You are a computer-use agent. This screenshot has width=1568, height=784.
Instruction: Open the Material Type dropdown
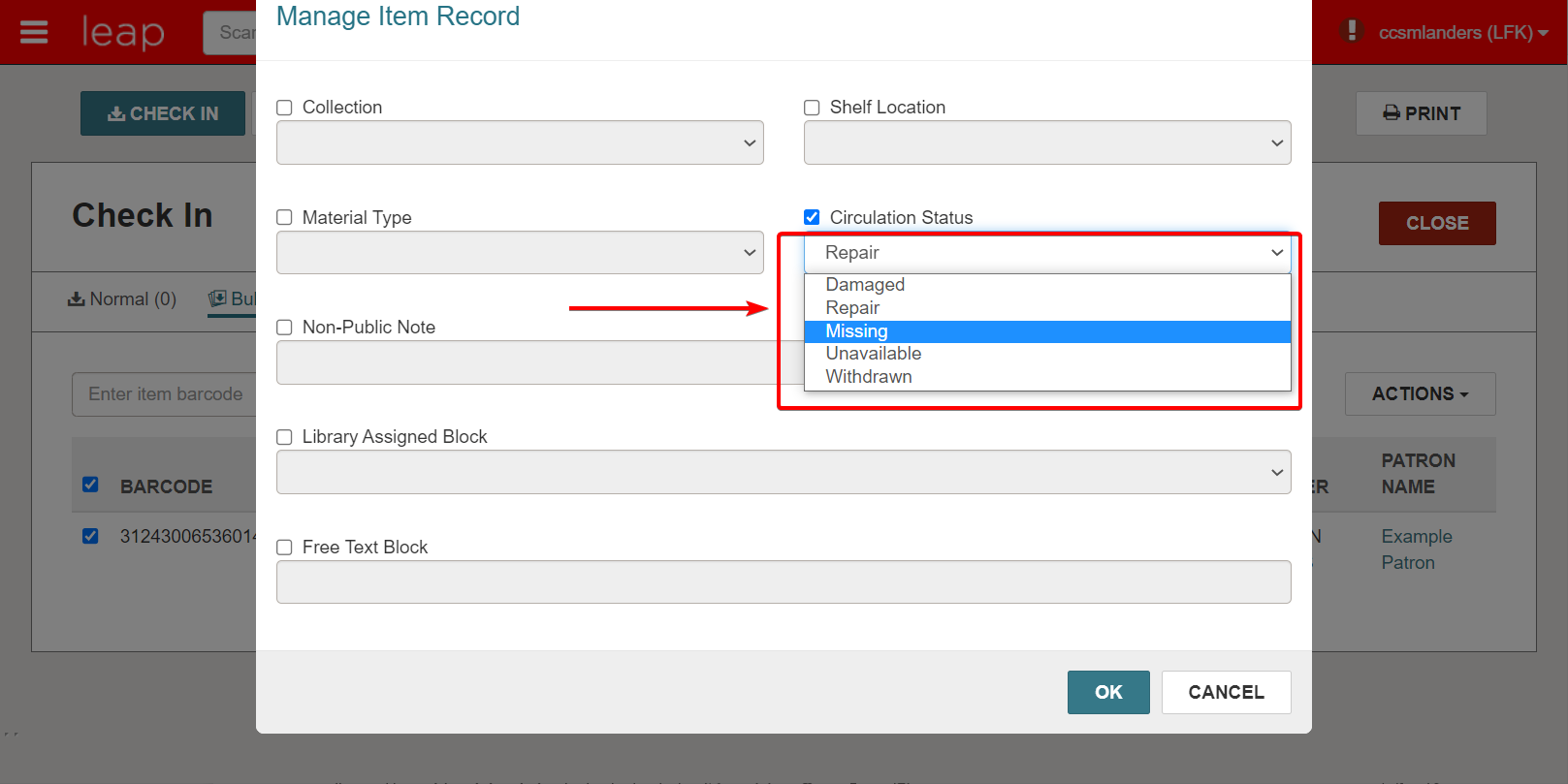coord(520,253)
